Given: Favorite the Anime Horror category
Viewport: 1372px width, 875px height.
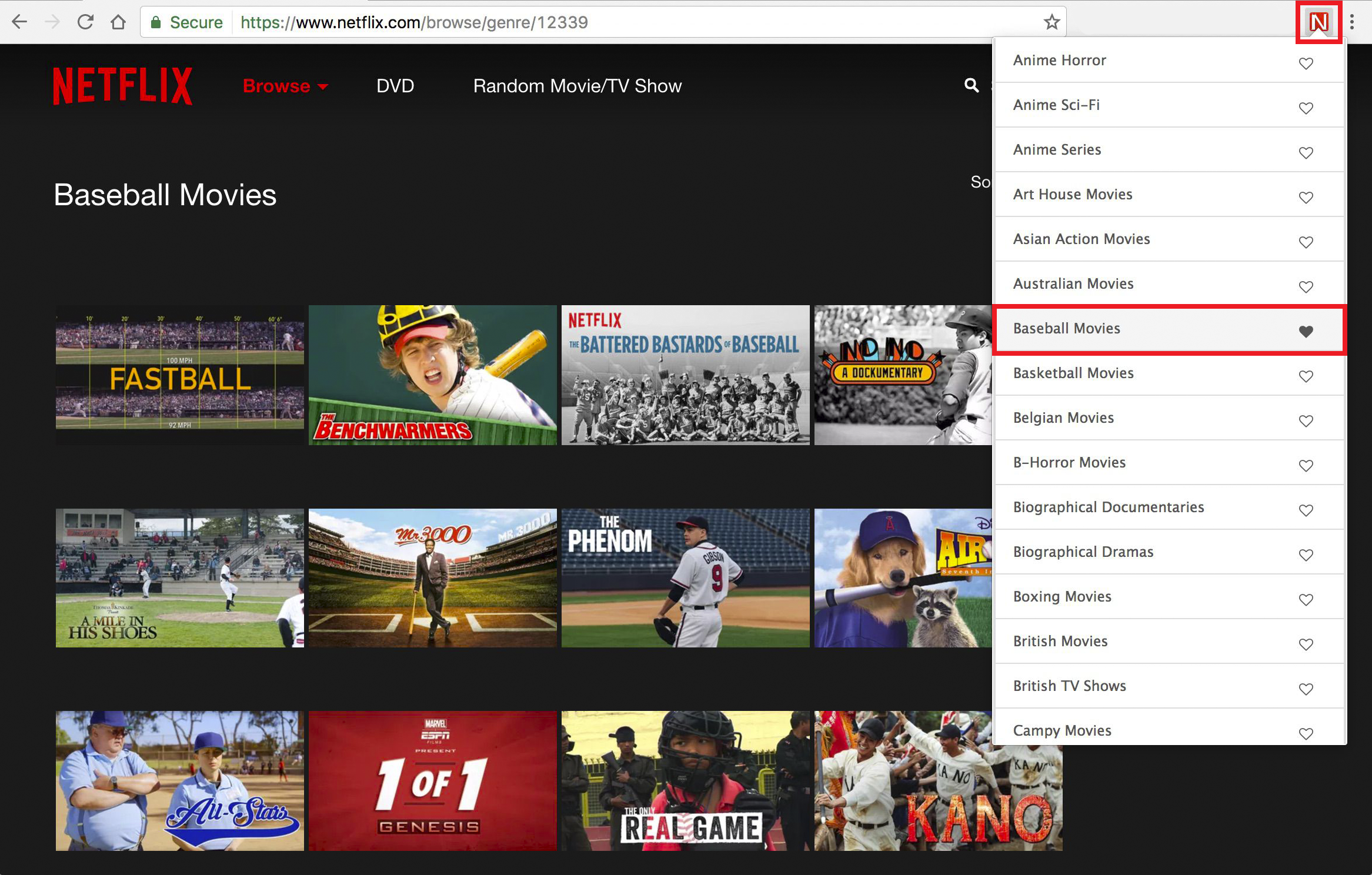Looking at the screenshot, I should click(x=1306, y=63).
